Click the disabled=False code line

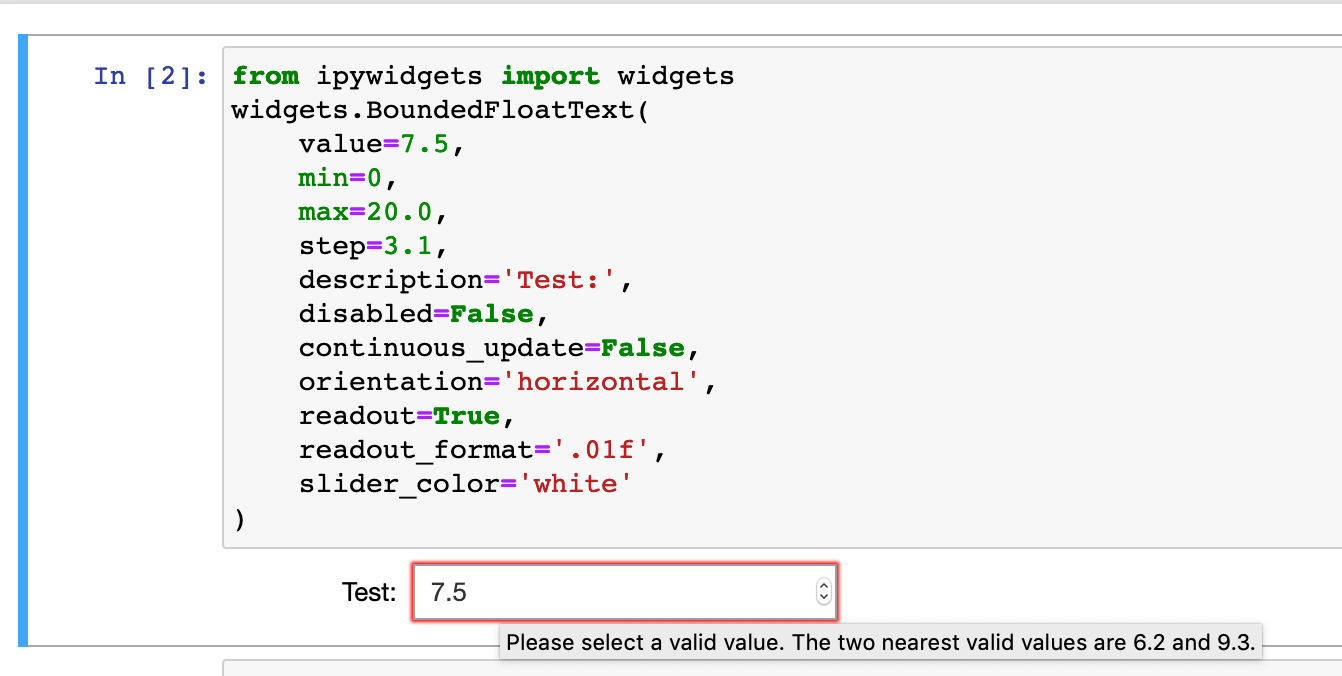click(424, 314)
